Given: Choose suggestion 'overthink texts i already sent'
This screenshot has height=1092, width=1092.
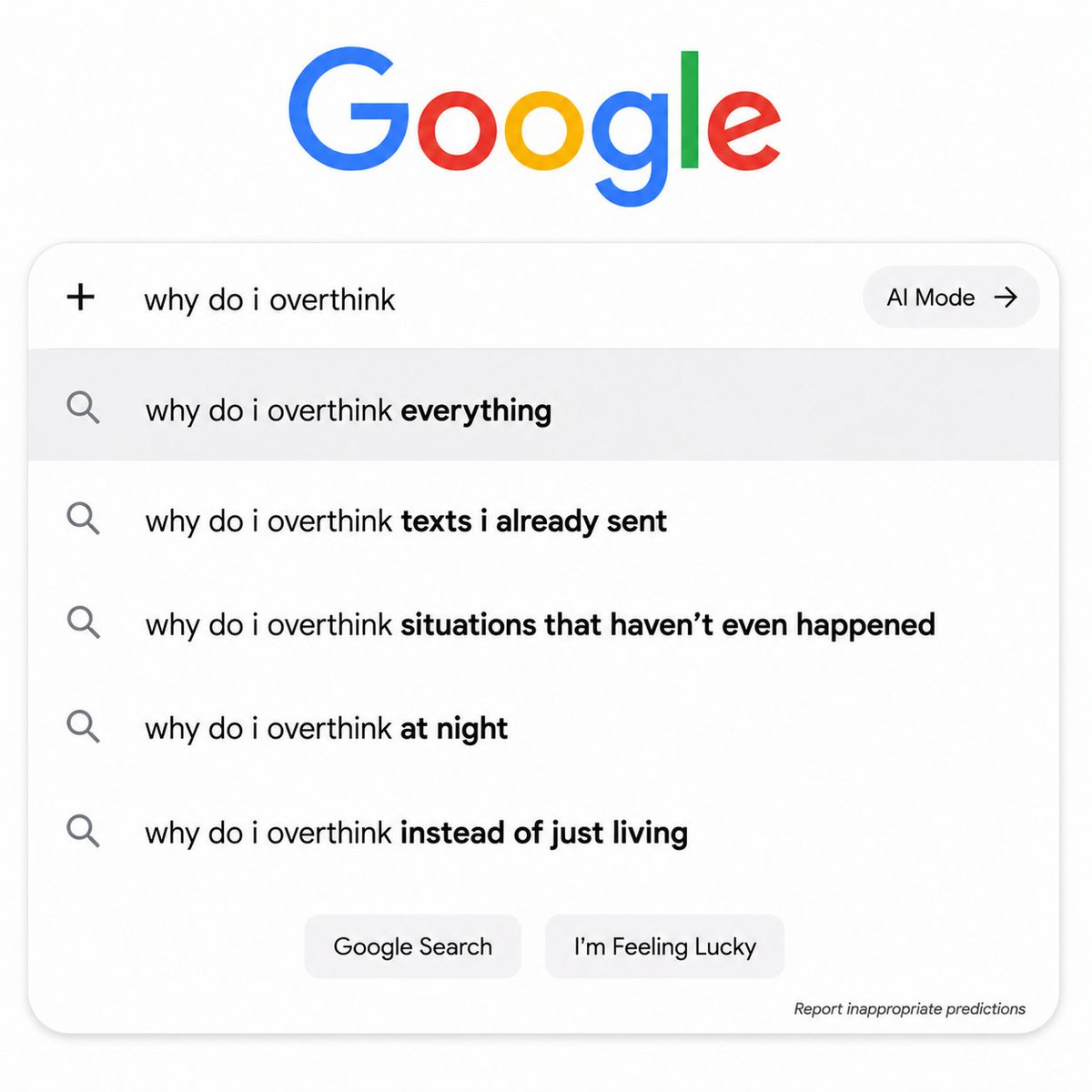Looking at the screenshot, I should click(x=543, y=521).
